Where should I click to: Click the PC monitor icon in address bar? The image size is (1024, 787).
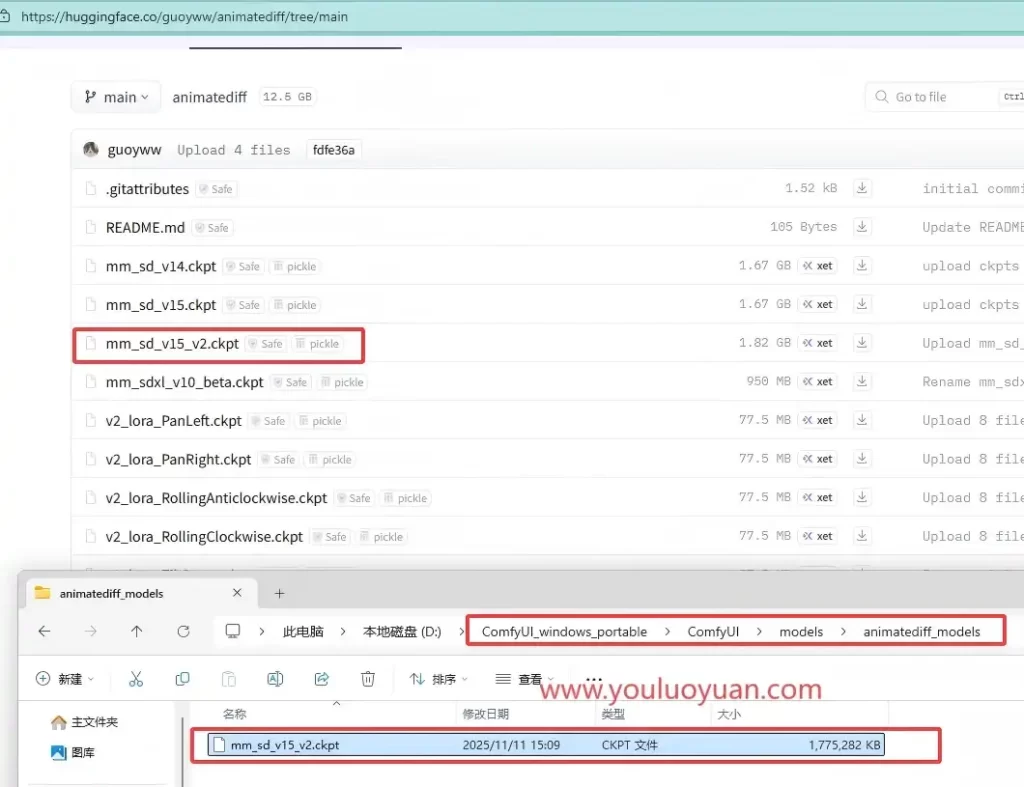click(232, 631)
